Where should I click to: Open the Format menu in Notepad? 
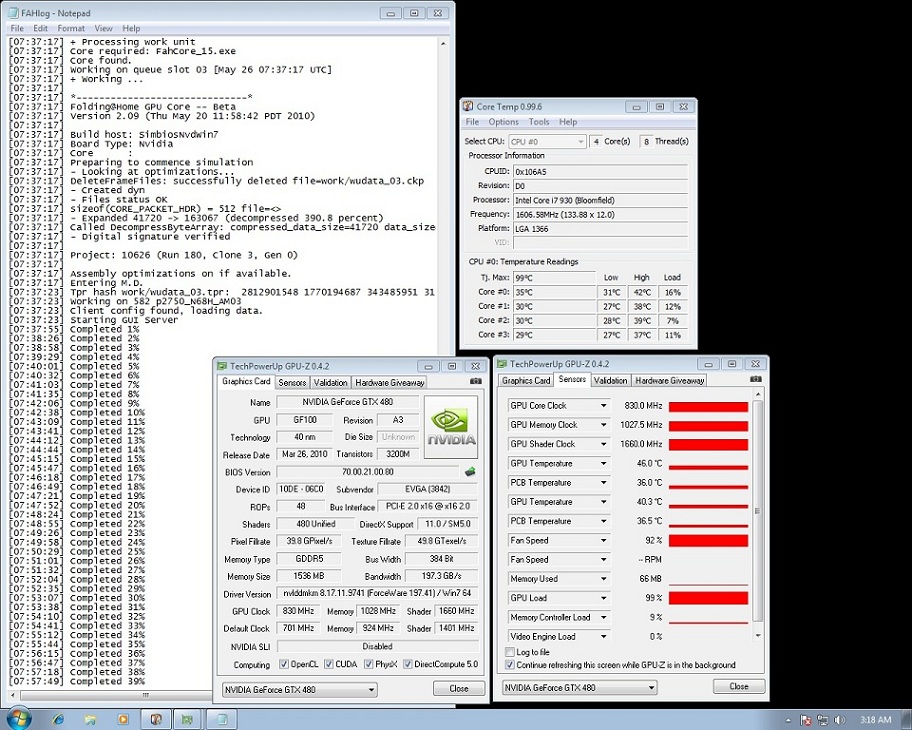(x=71, y=29)
